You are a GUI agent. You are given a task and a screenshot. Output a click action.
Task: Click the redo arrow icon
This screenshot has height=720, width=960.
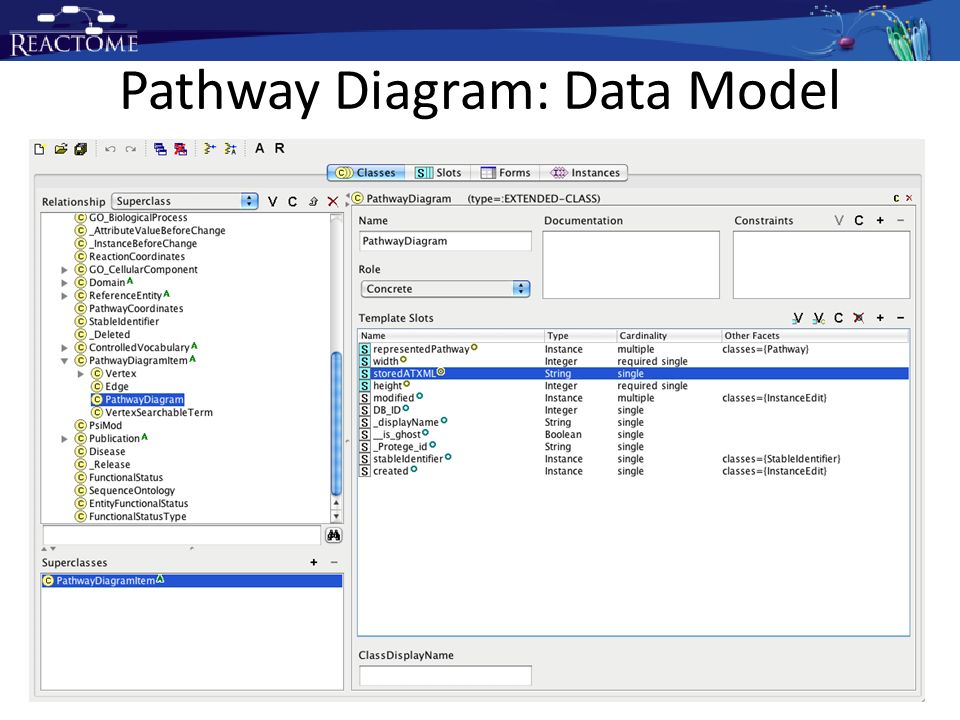point(130,149)
